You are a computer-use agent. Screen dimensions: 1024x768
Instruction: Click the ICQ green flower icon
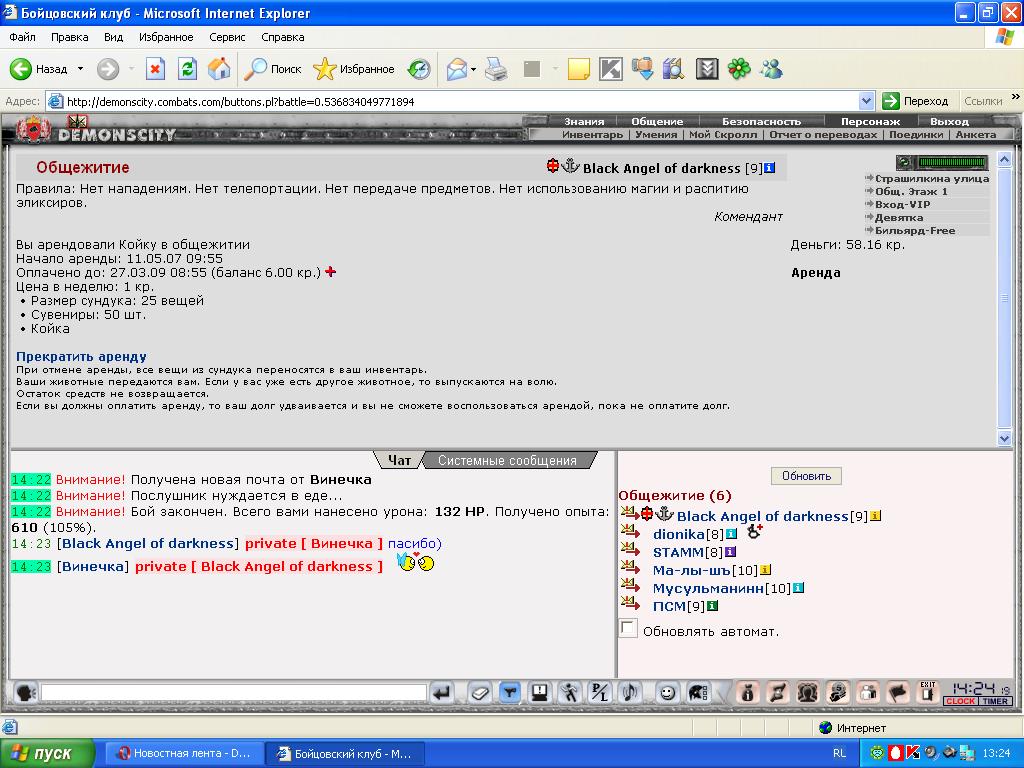tap(739, 69)
